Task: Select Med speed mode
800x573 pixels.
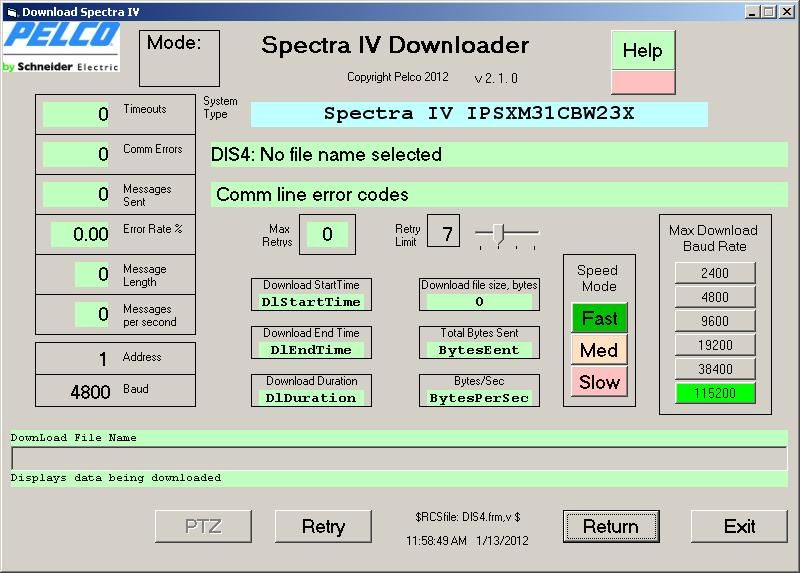Action: point(599,350)
